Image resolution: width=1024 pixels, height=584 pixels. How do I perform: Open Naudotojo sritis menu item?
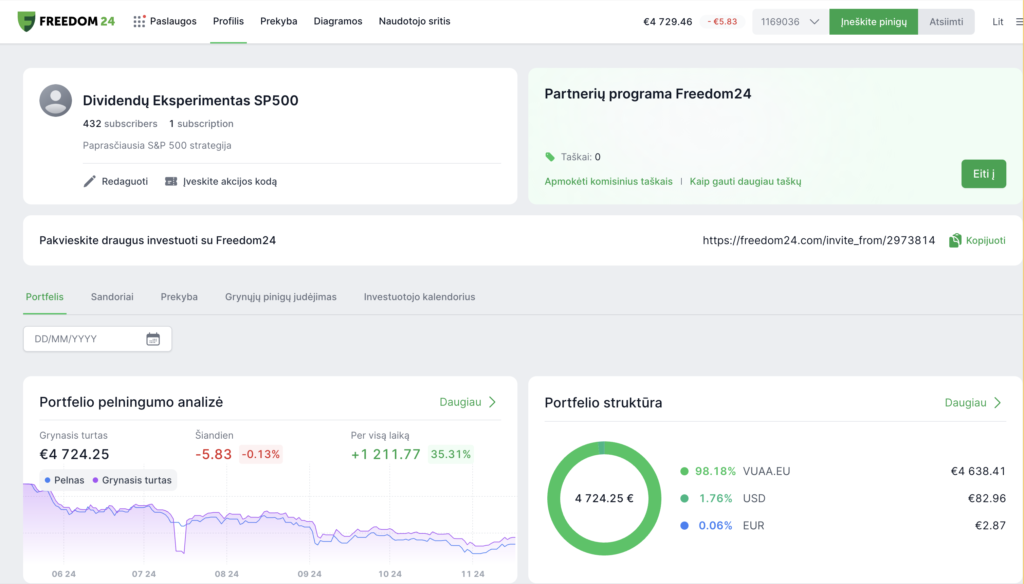click(x=414, y=21)
